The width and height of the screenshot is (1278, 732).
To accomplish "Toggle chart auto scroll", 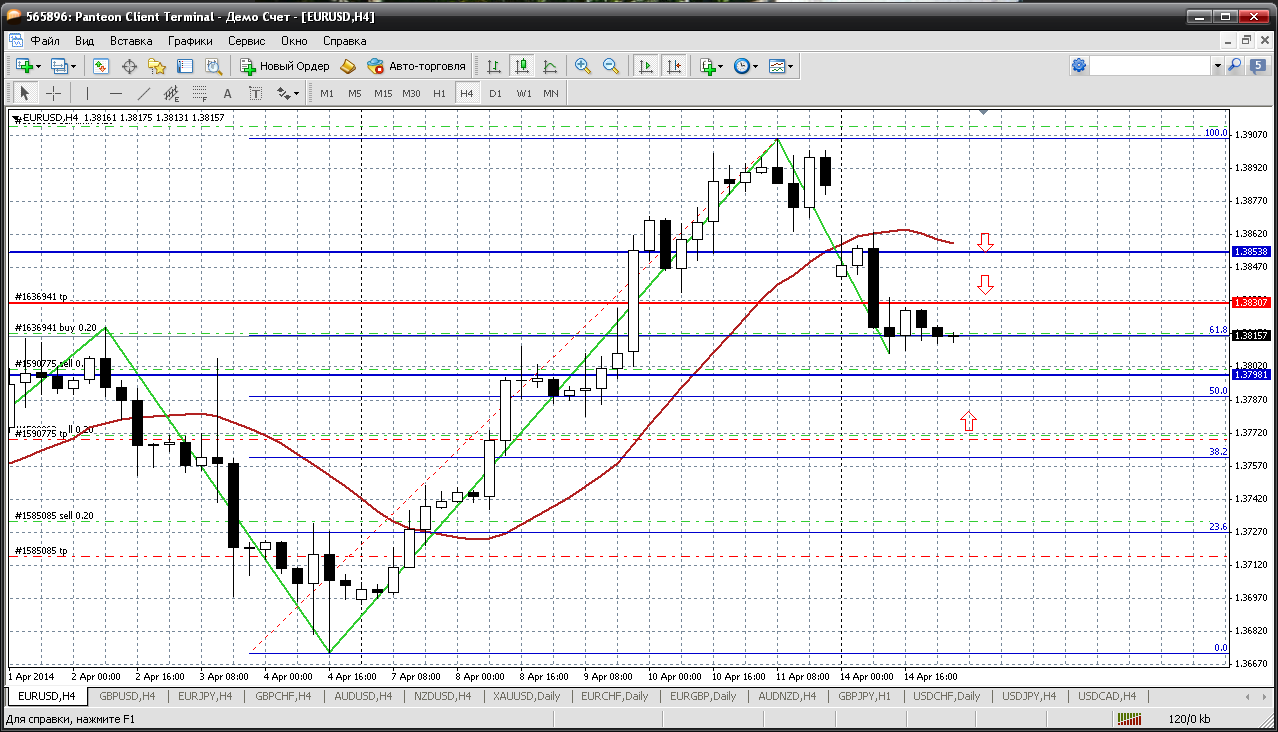I will point(646,66).
